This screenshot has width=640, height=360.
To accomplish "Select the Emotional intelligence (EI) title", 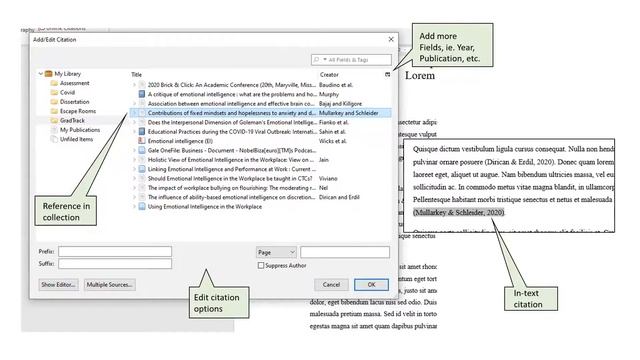I will click(x=180, y=141).
